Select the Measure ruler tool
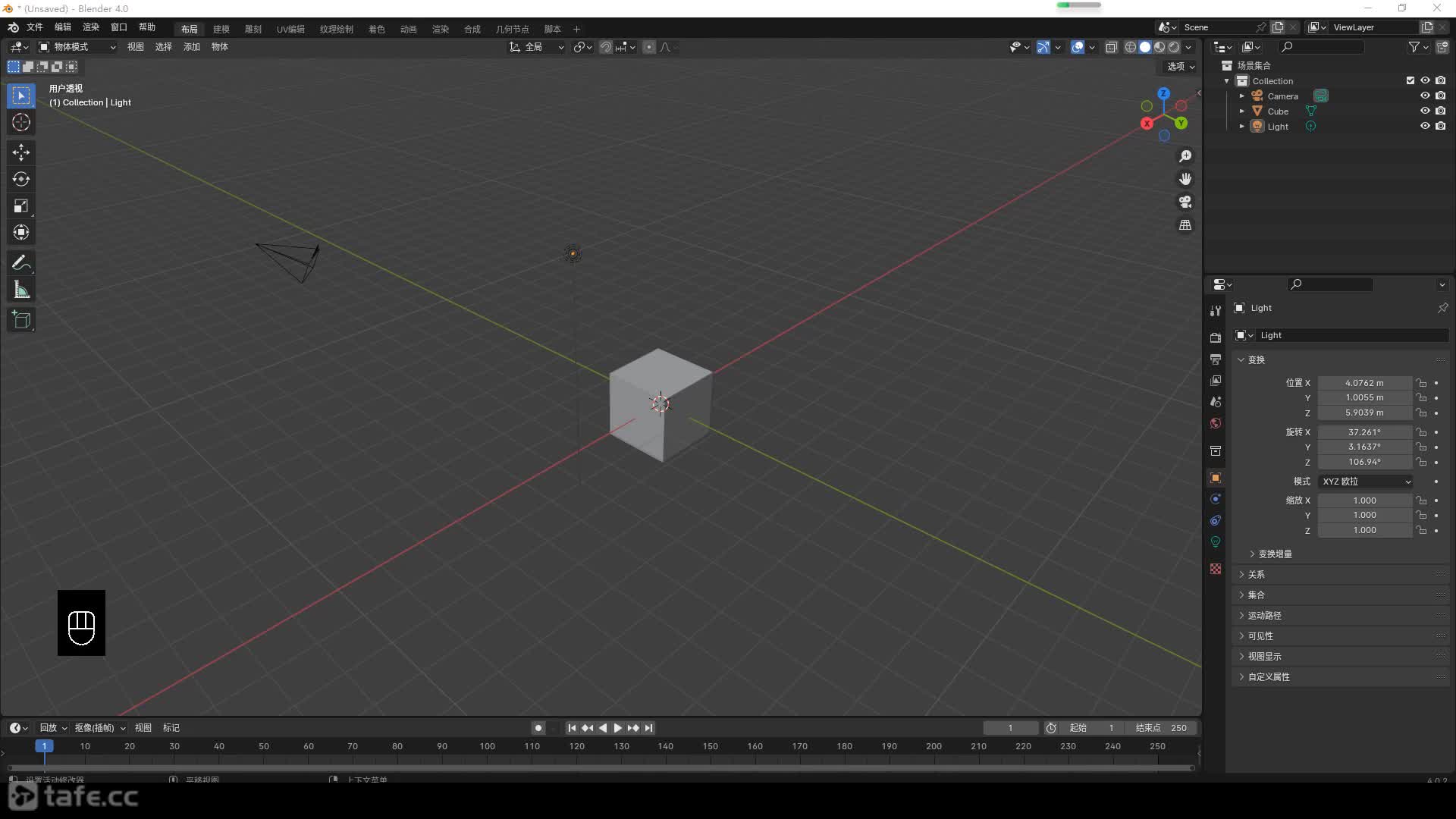 click(21, 290)
